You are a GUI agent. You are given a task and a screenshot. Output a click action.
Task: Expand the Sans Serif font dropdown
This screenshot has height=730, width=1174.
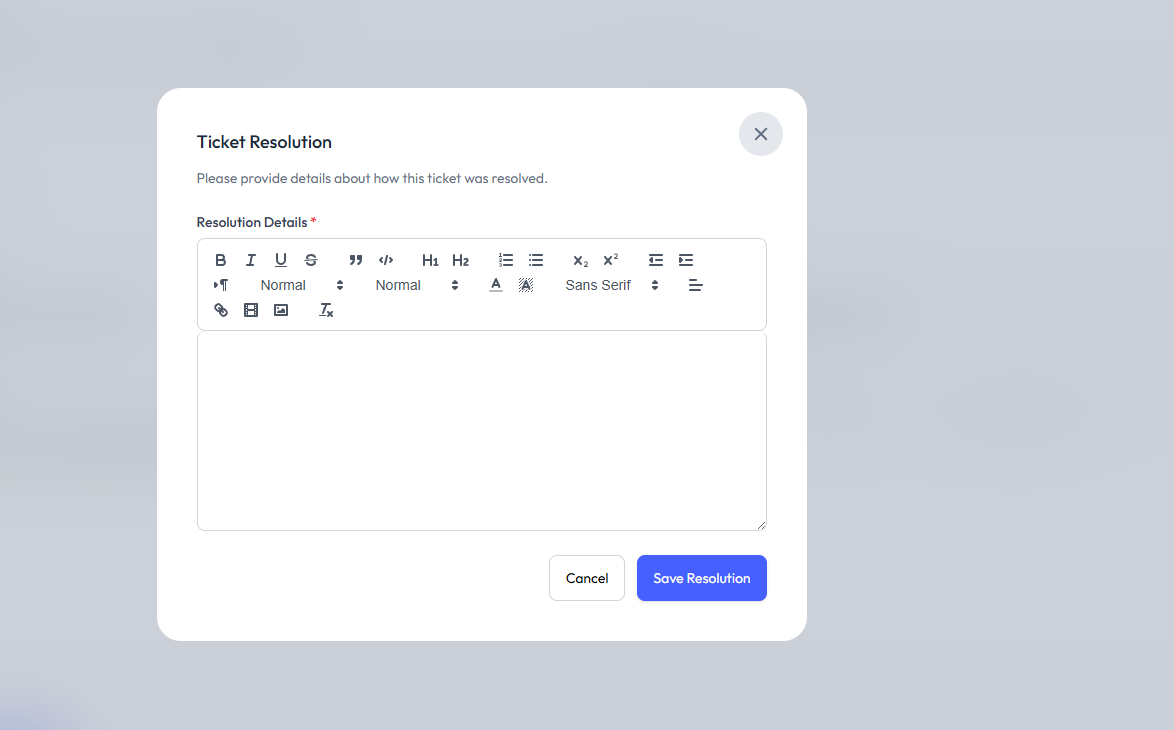[x=611, y=285]
